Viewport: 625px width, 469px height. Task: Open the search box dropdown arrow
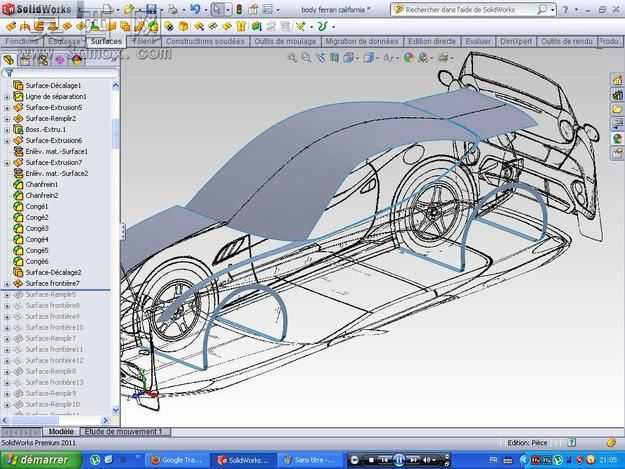click(x=553, y=10)
